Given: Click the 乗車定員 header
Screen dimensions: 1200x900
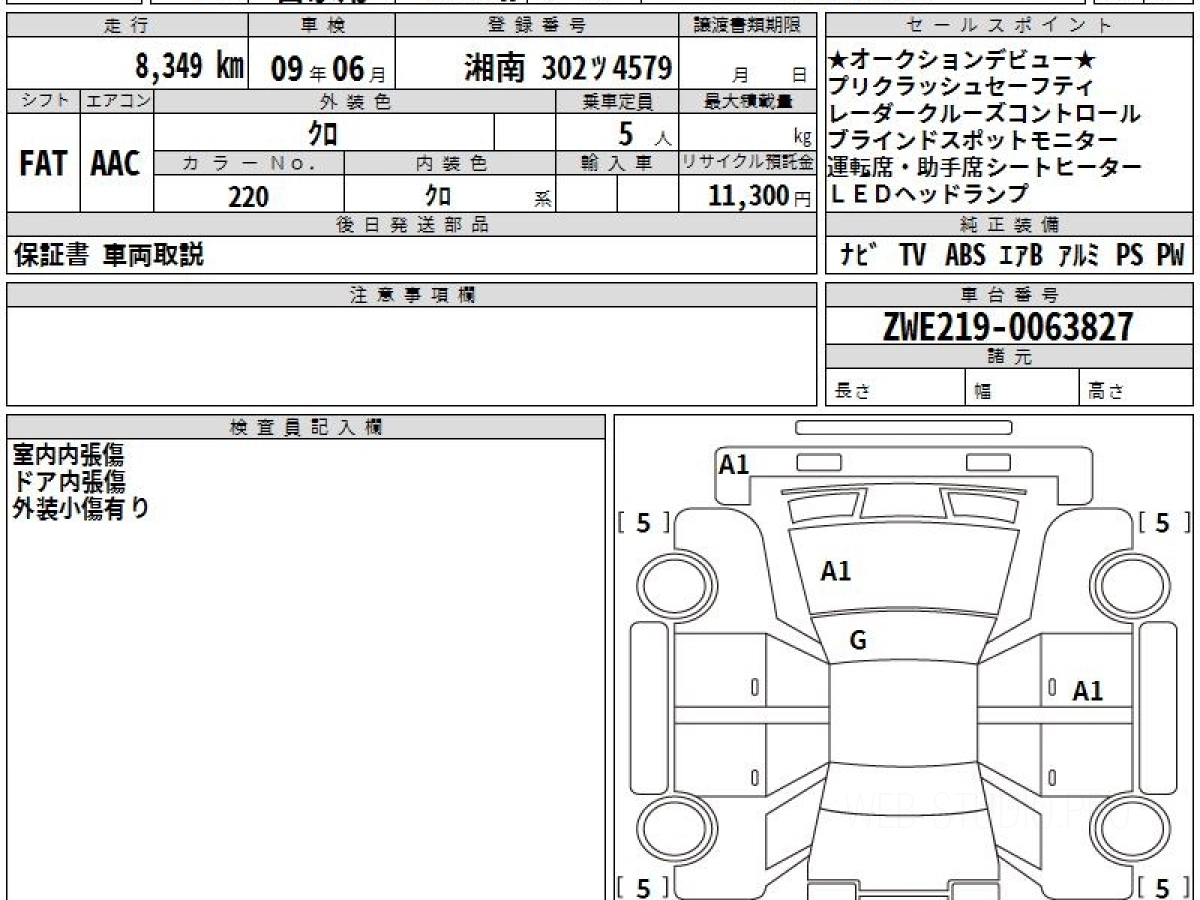Looking at the screenshot, I should (617, 101).
